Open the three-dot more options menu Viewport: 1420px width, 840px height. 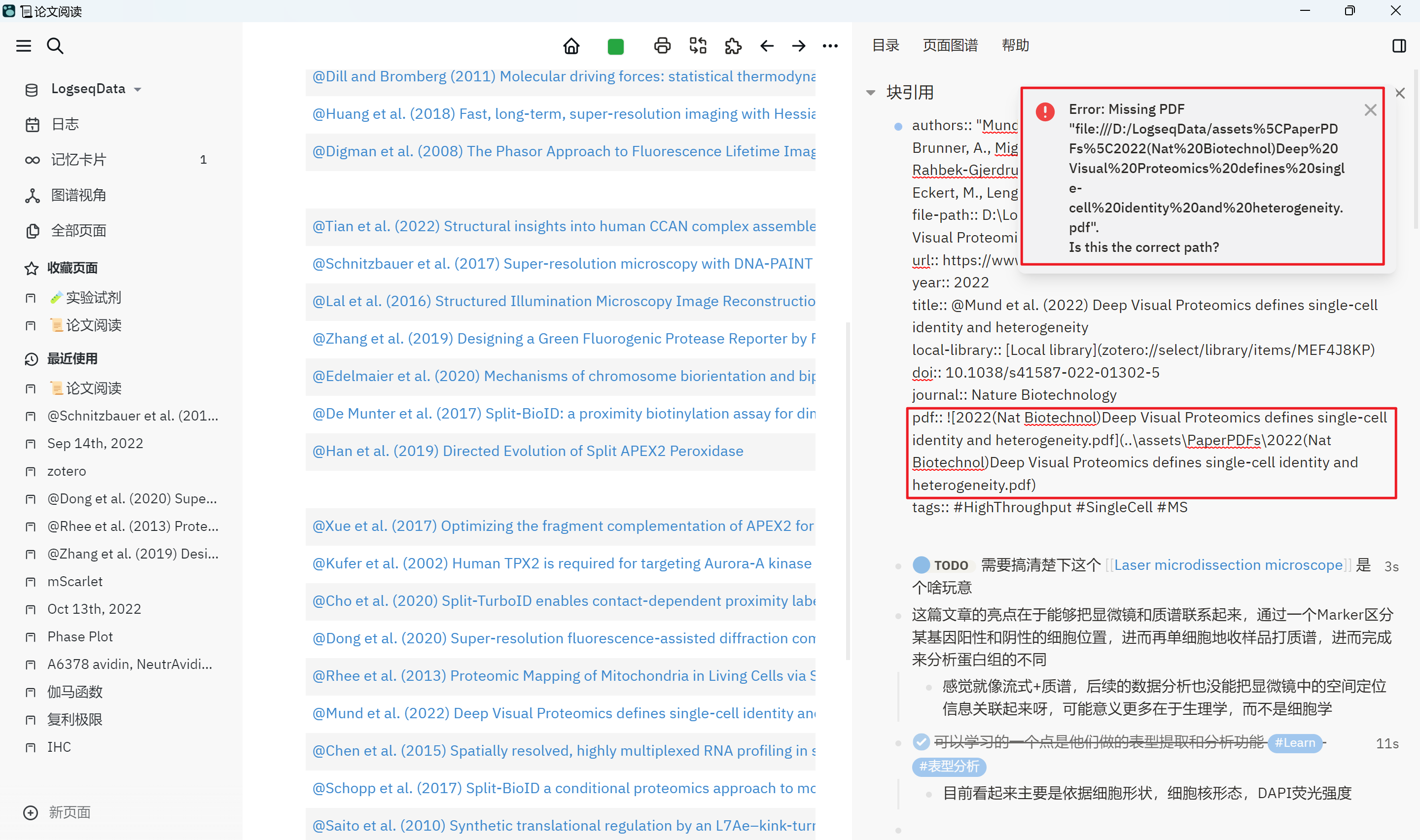click(830, 46)
